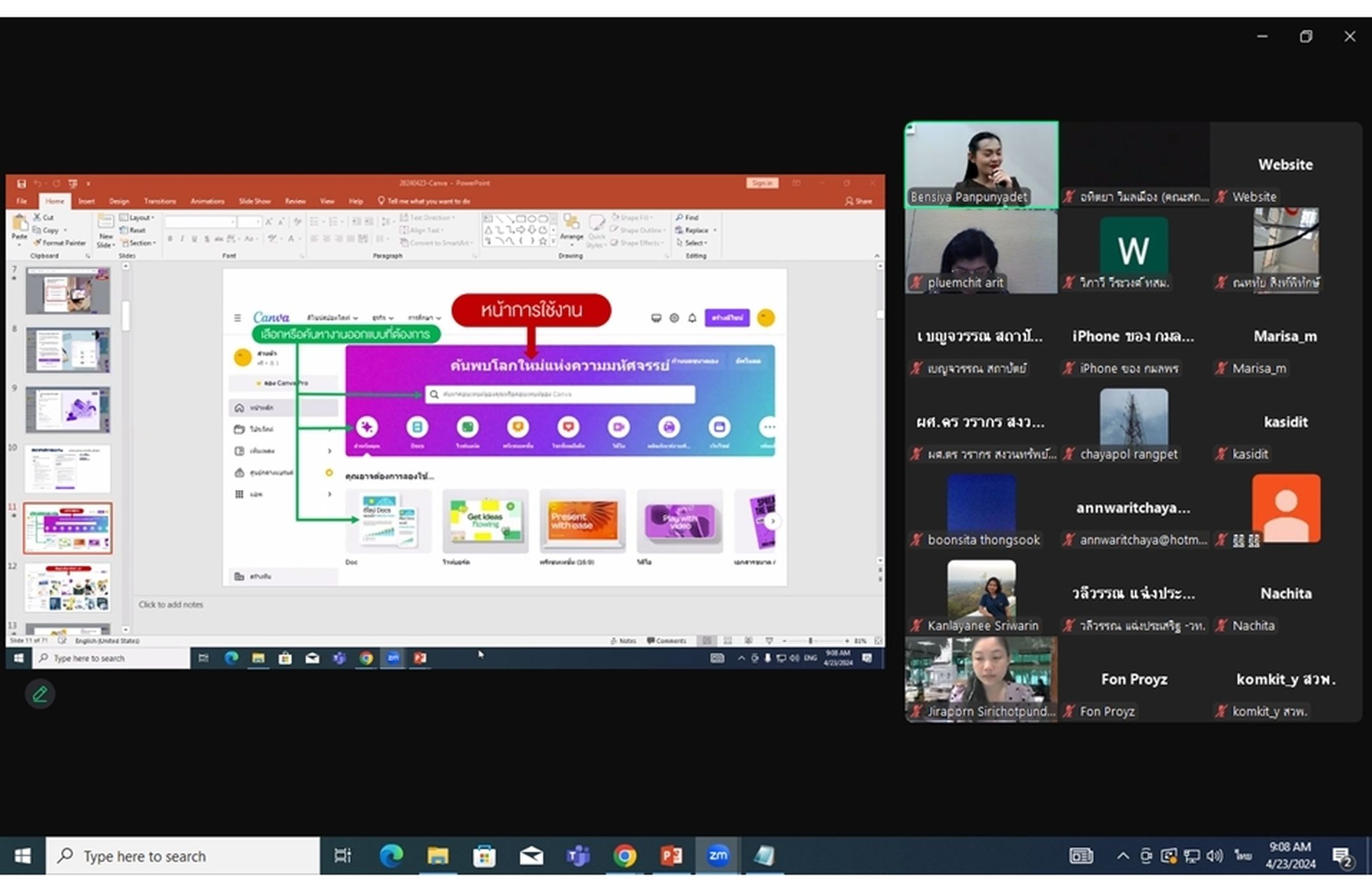This screenshot has width=1372, height=892.
Task: Click Convert to SmartArt in Paragraph group
Action: [x=436, y=243]
